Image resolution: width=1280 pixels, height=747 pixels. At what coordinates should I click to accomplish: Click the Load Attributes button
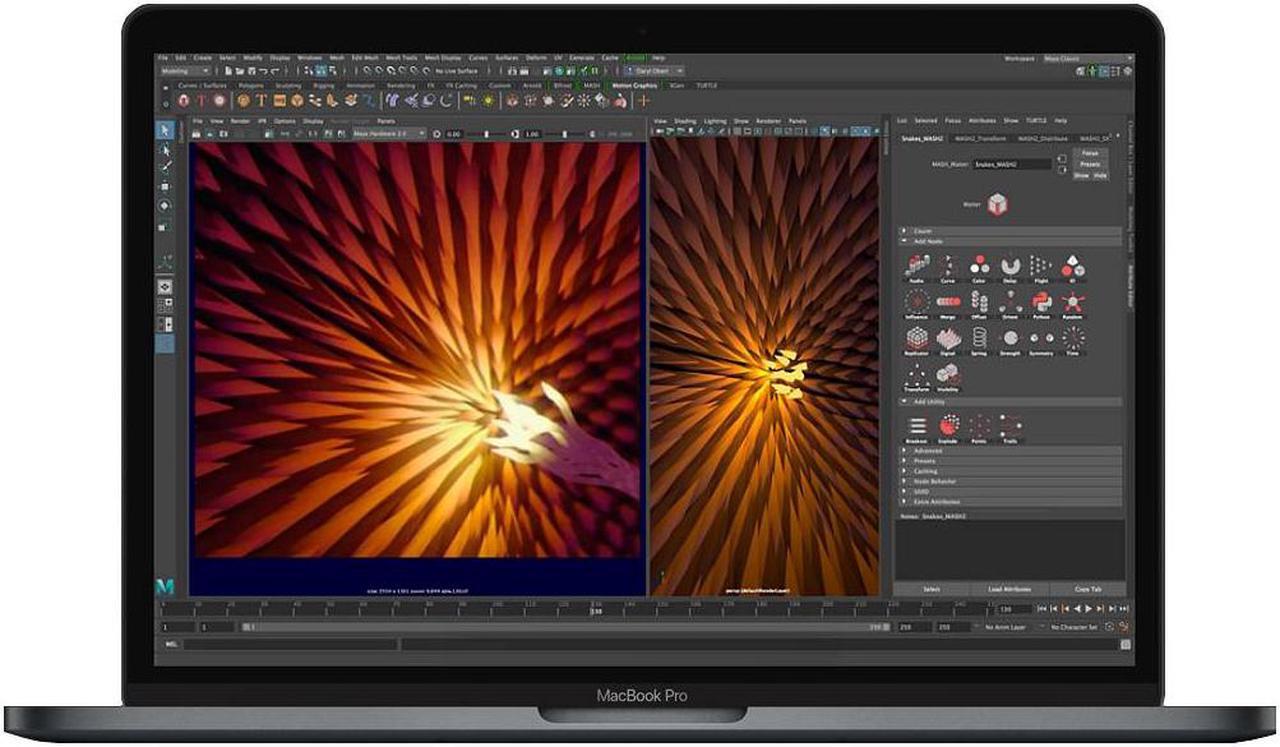pos(1010,589)
